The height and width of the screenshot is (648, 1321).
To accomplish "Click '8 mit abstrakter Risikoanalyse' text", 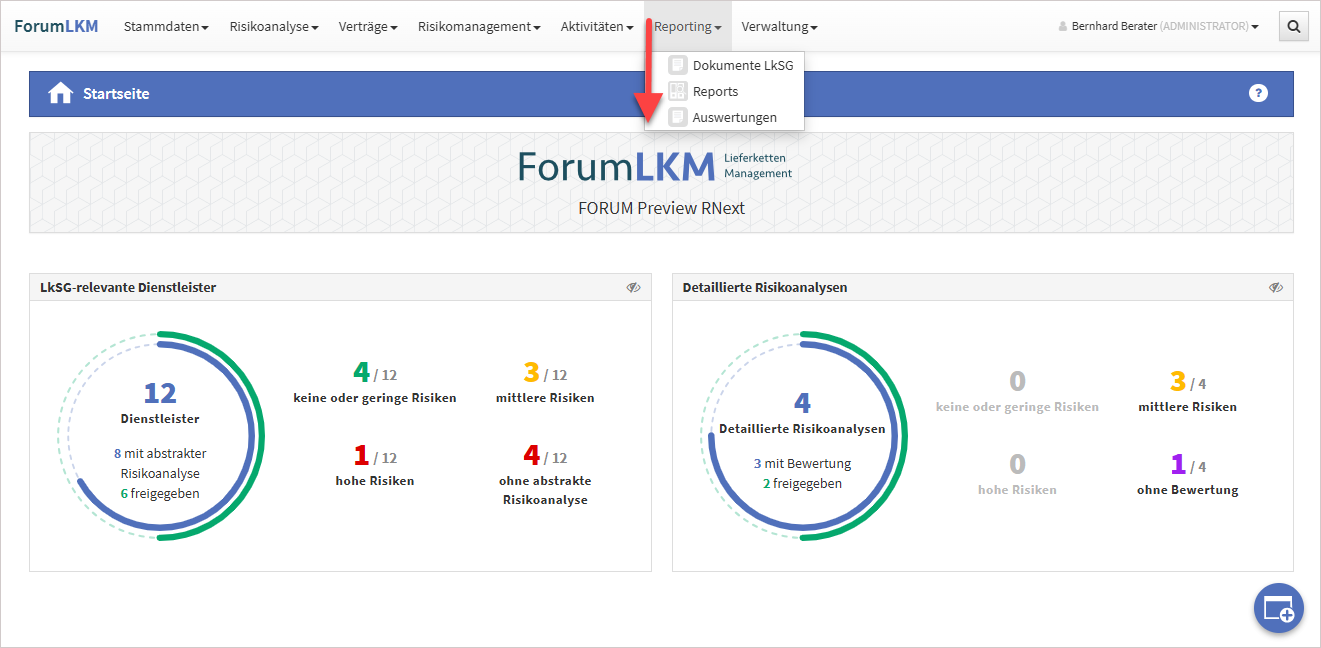I will [x=160, y=463].
